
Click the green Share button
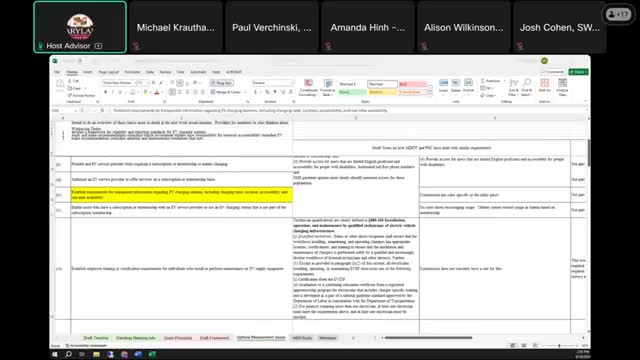point(578,72)
